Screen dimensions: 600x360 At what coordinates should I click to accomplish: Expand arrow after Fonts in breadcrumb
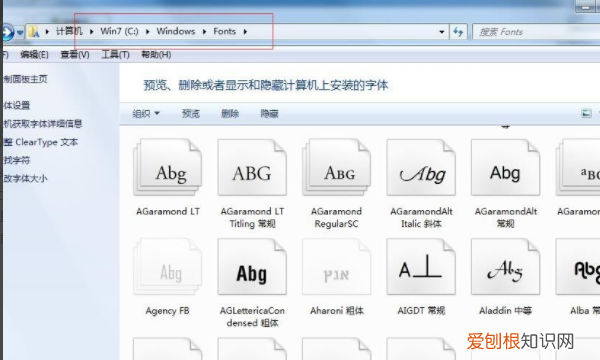245,32
